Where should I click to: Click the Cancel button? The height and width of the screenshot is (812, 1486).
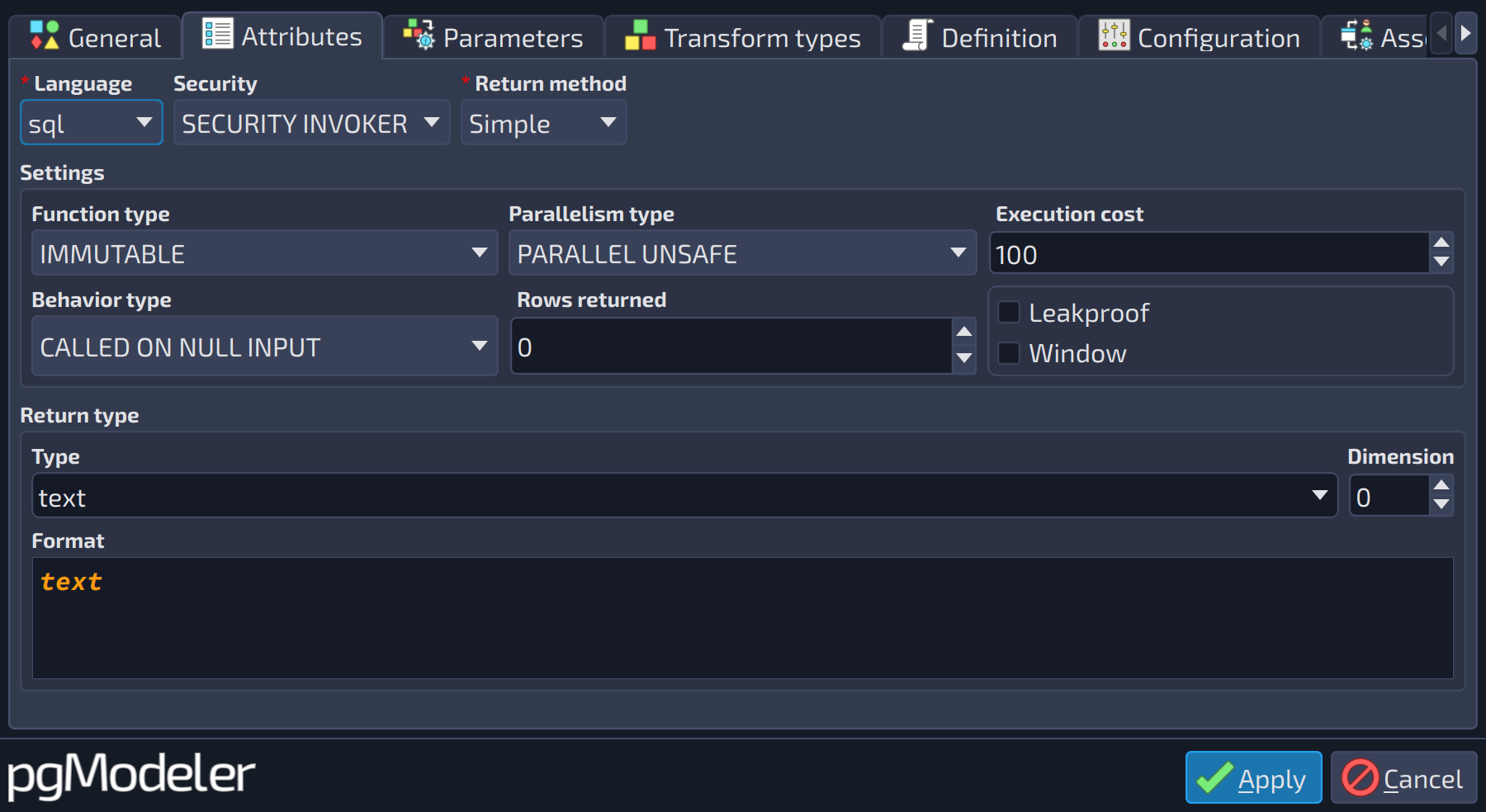tap(1403, 777)
